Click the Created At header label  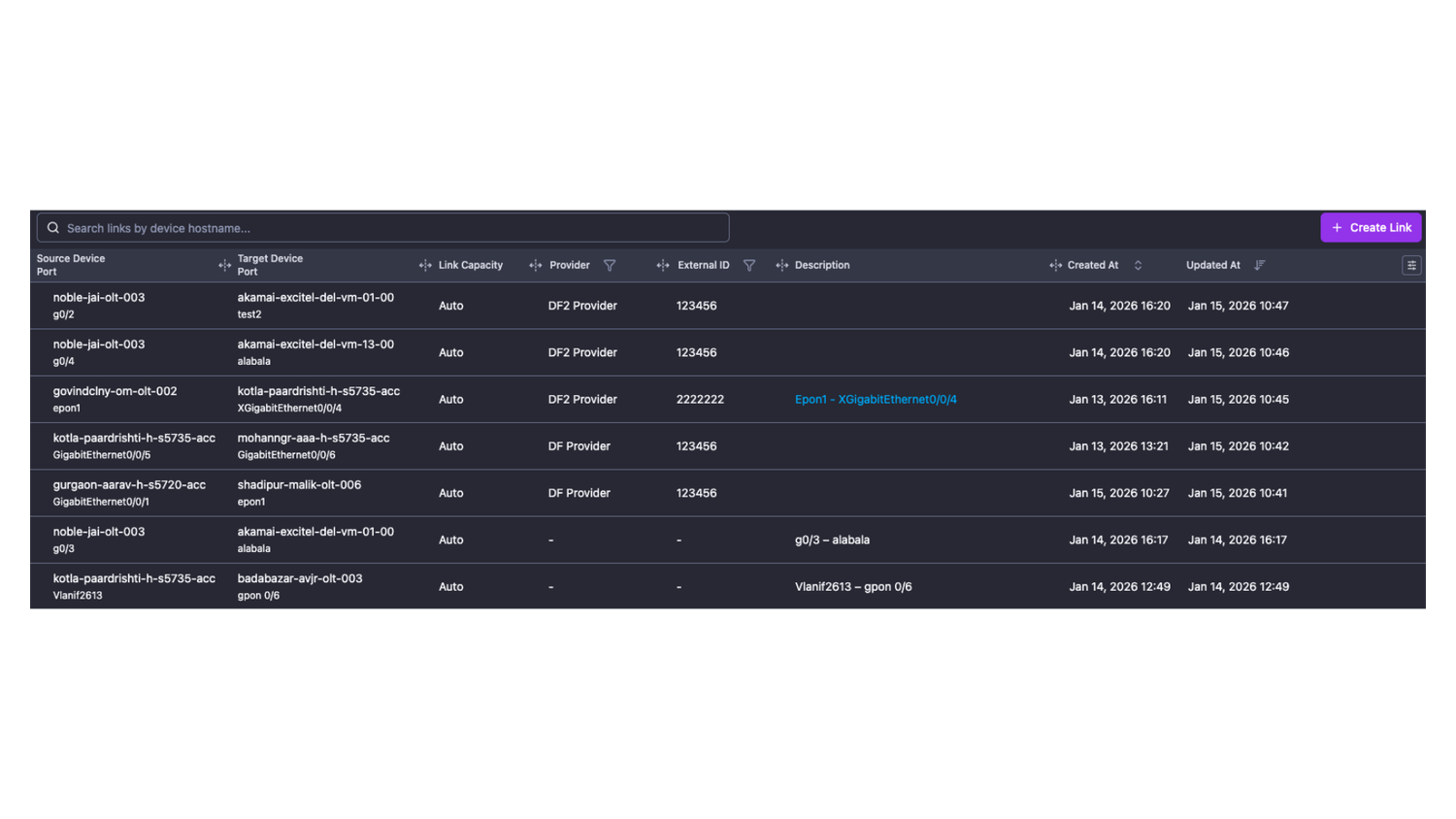pos(1093,265)
